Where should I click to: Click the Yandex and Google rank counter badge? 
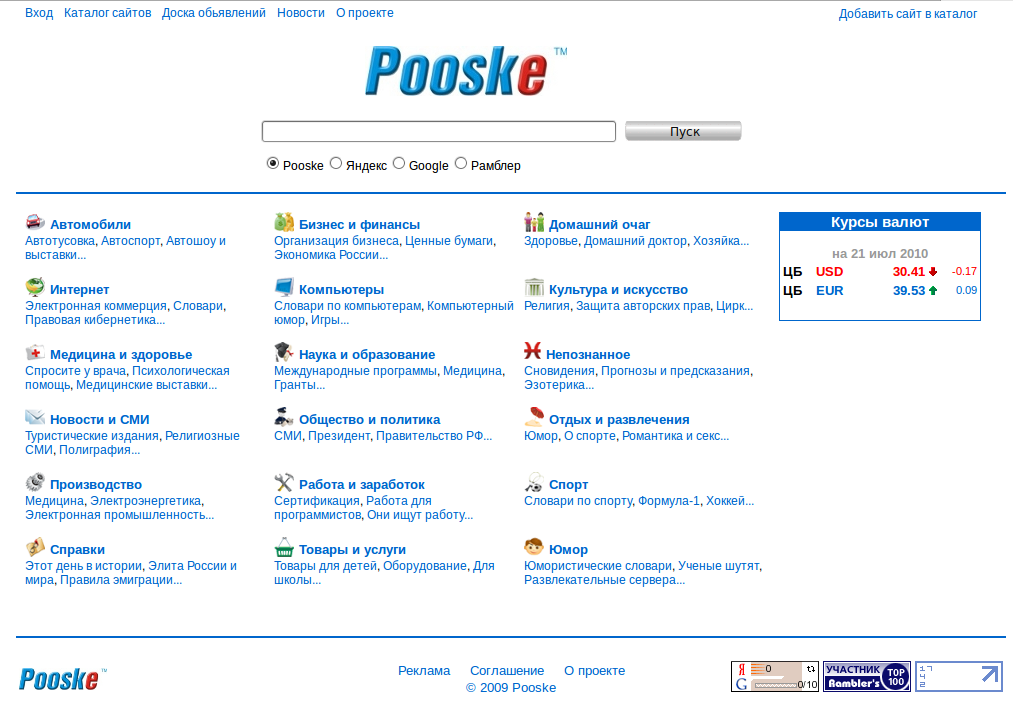[775, 676]
